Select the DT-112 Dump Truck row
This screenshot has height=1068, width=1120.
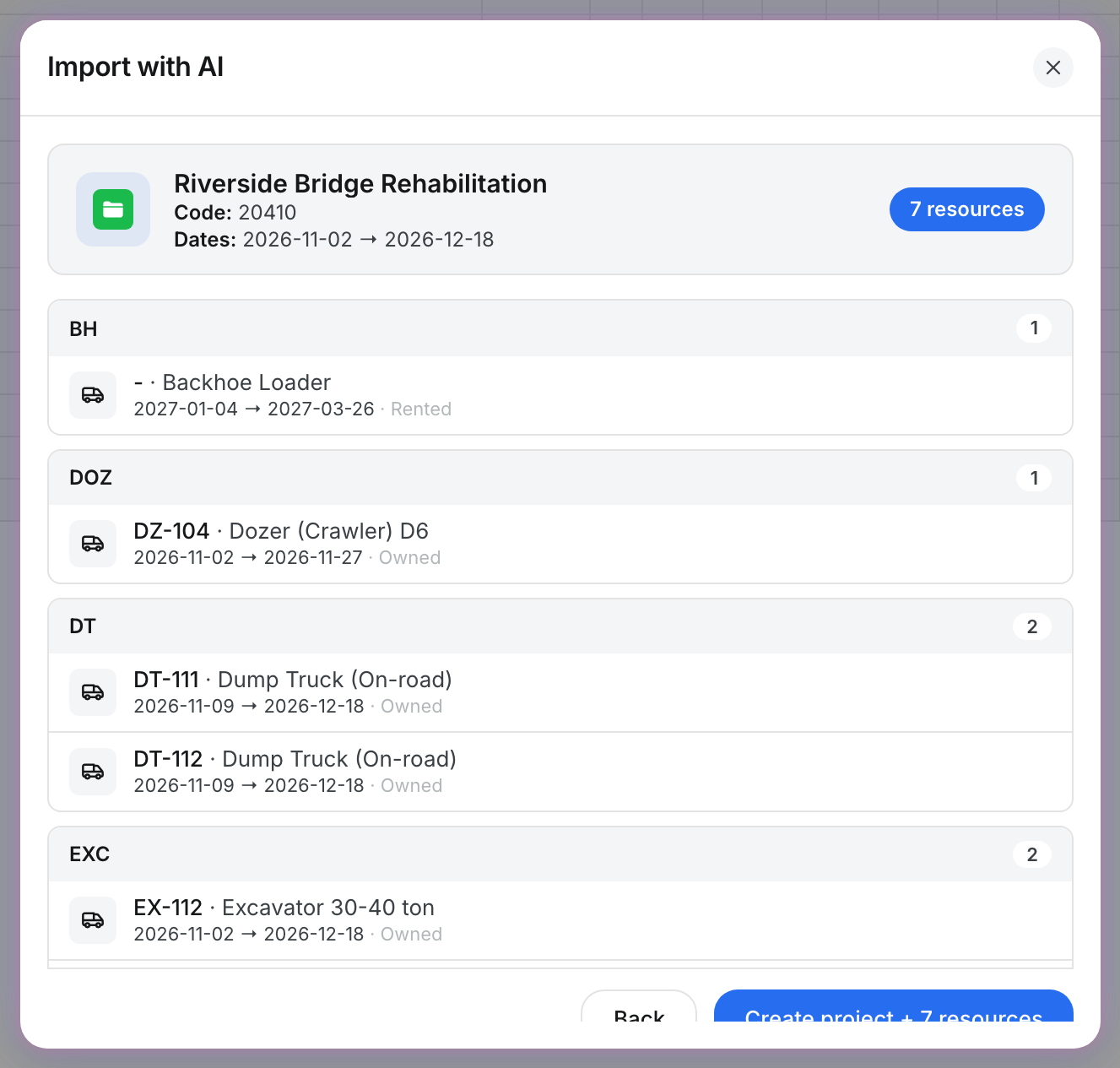click(560, 772)
